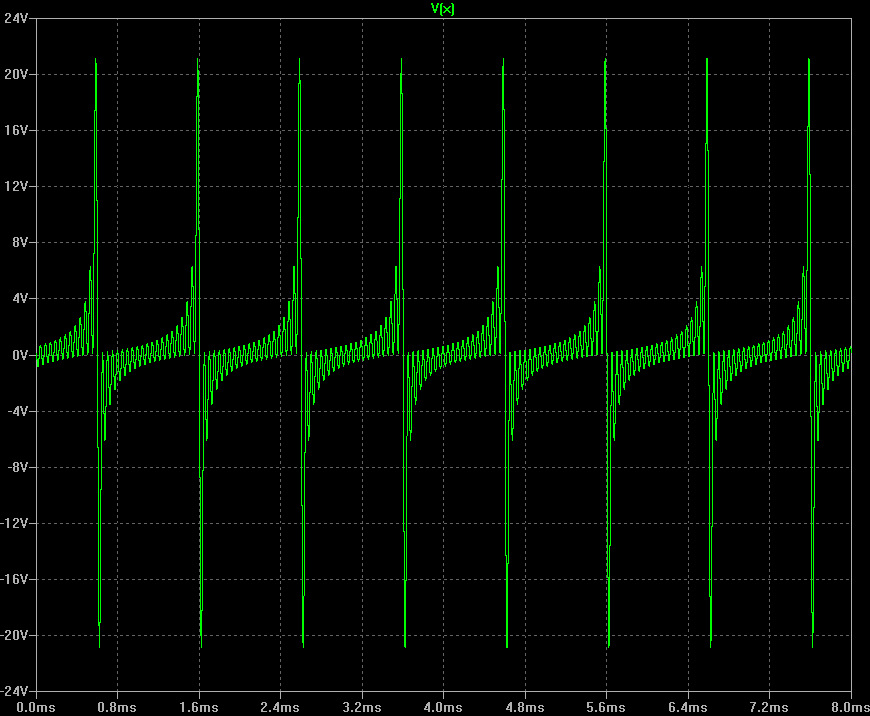Click the 6.4ms time axis label

688,708
